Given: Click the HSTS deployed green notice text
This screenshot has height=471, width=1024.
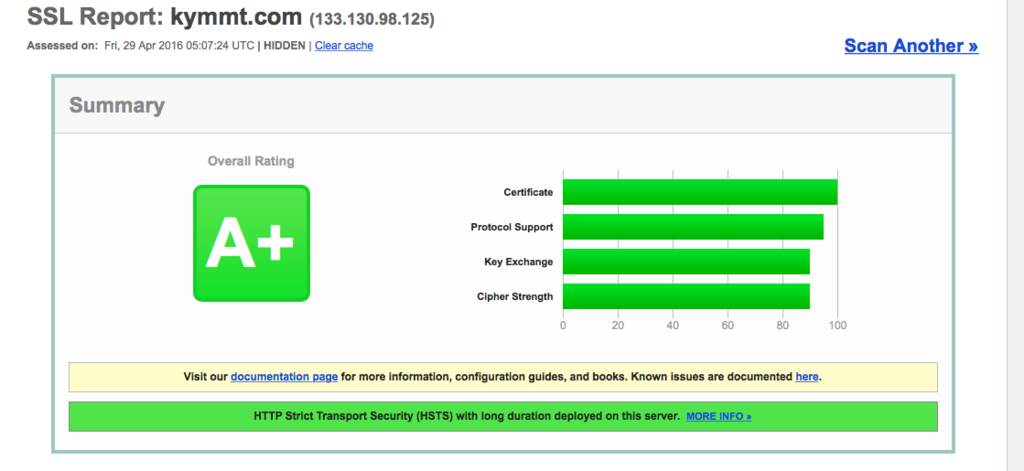Looking at the screenshot, I should pyautogui.click(x=467, y=416).
